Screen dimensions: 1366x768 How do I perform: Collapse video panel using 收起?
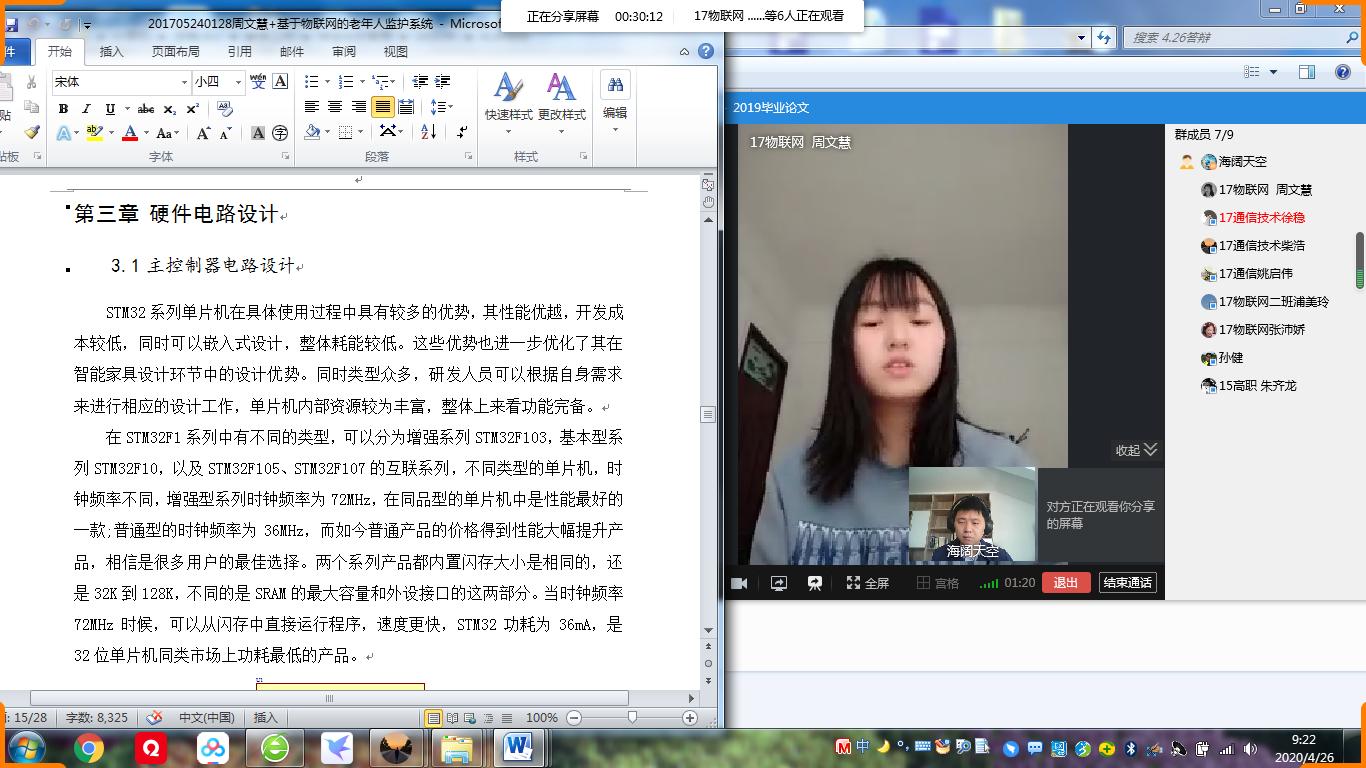(1136, 450)
